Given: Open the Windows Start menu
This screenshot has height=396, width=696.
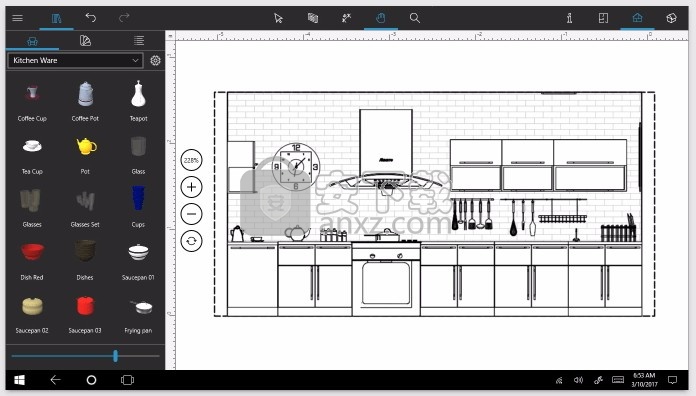Looking at the screenshot, I should click(19, 380).
